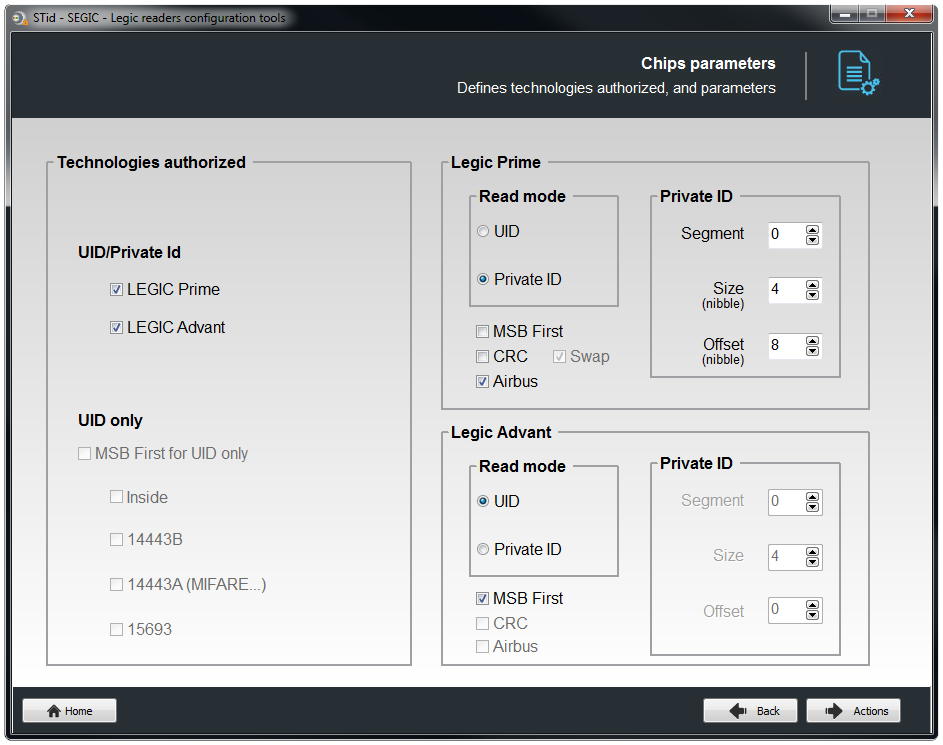
Task: Open the Actions page
Action: point(853,711)
